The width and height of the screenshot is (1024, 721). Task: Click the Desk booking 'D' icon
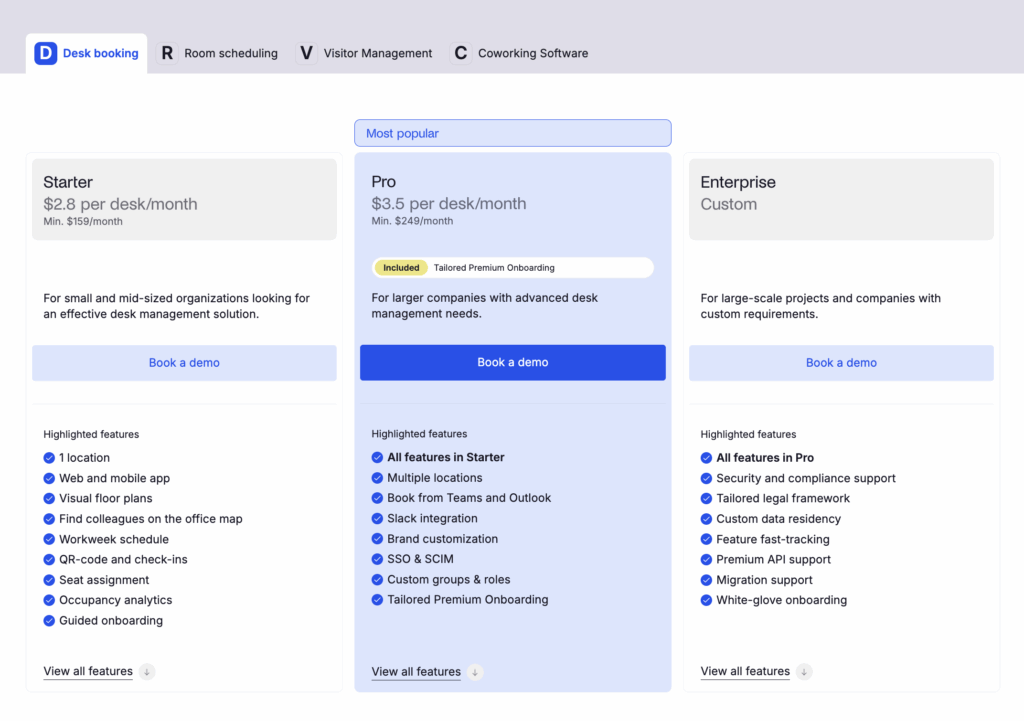point(46,53)
